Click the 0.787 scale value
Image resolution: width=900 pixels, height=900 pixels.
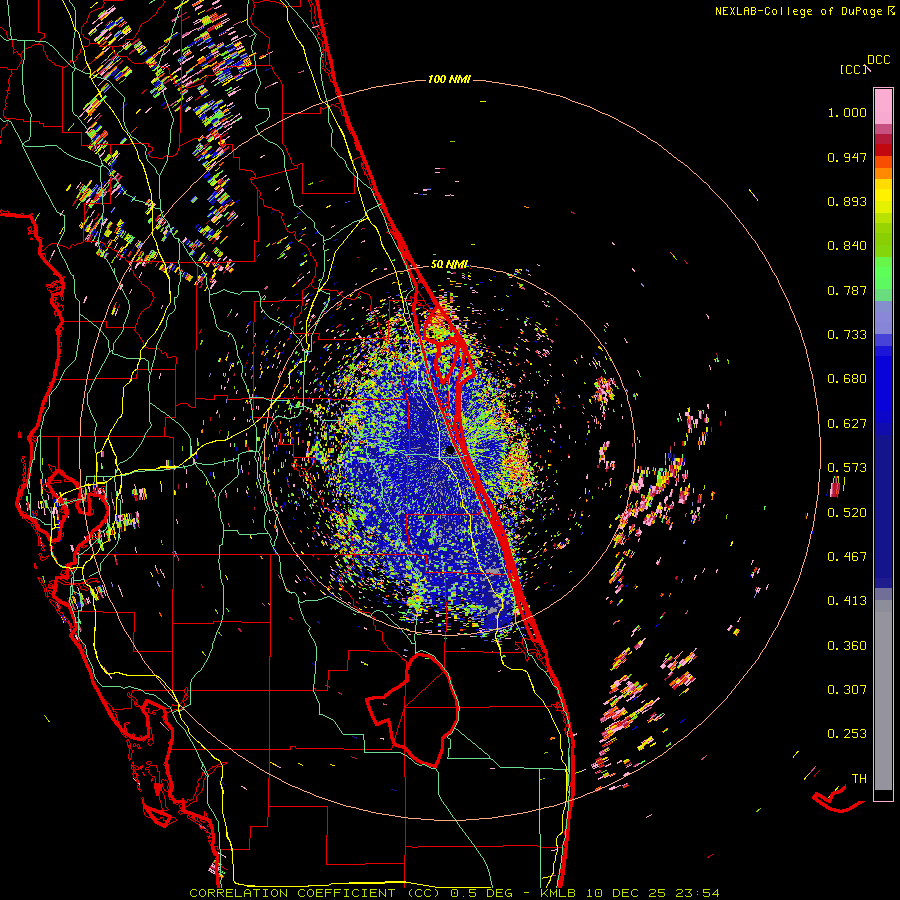(847, 290)
